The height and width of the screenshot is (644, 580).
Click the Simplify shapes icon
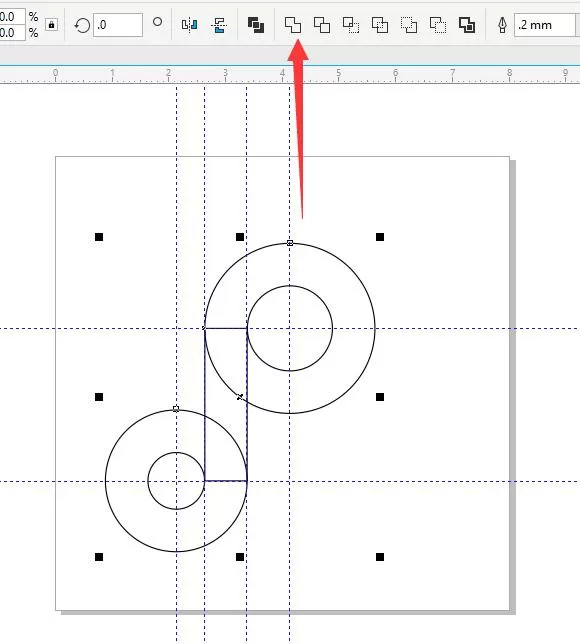pos(380,25)
